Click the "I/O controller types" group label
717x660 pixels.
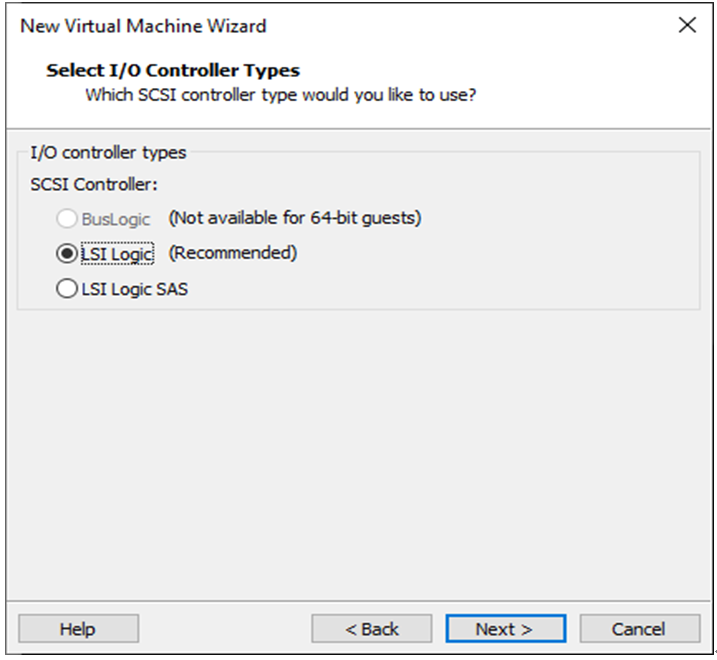108,153
